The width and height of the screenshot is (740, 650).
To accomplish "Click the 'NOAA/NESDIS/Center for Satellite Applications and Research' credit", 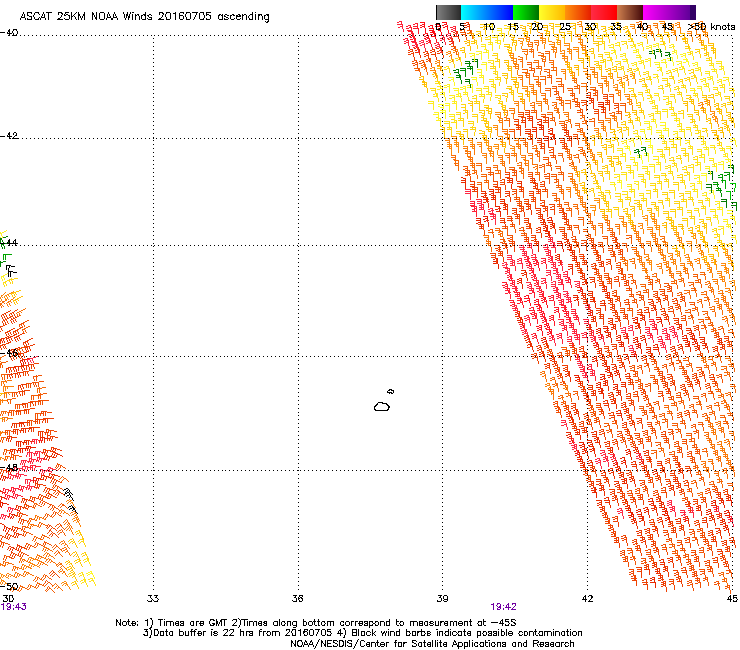I will click(x=432, y=644).
